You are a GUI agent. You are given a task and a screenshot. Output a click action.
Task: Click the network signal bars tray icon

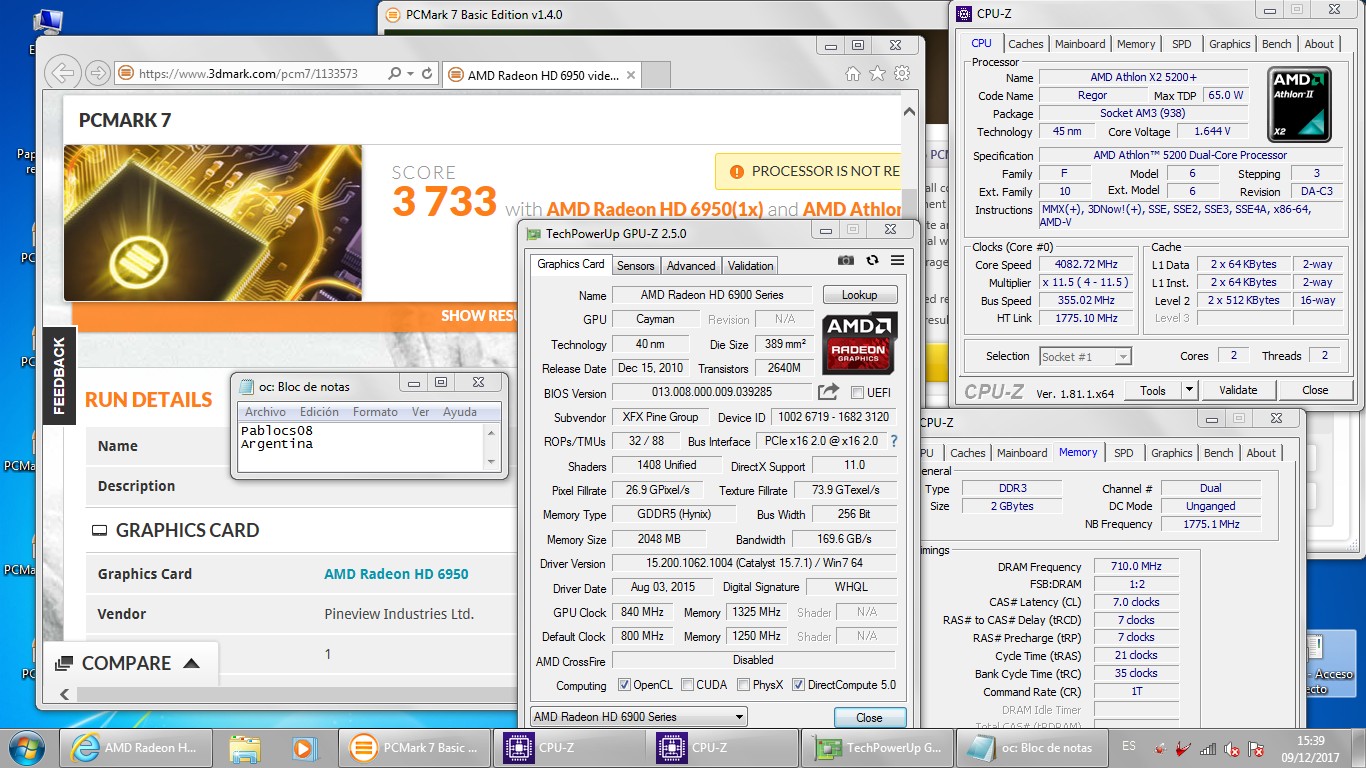[x=1208, y=748]
